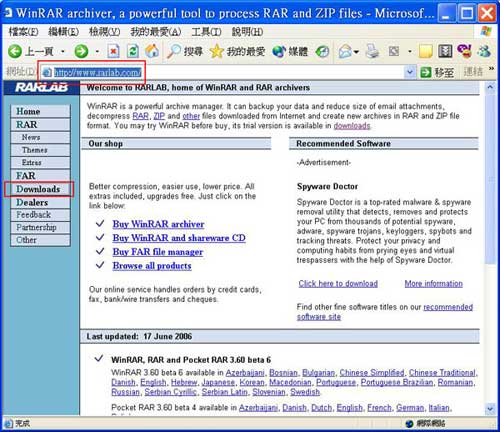Open Other in the sidebar

point(40,240)
